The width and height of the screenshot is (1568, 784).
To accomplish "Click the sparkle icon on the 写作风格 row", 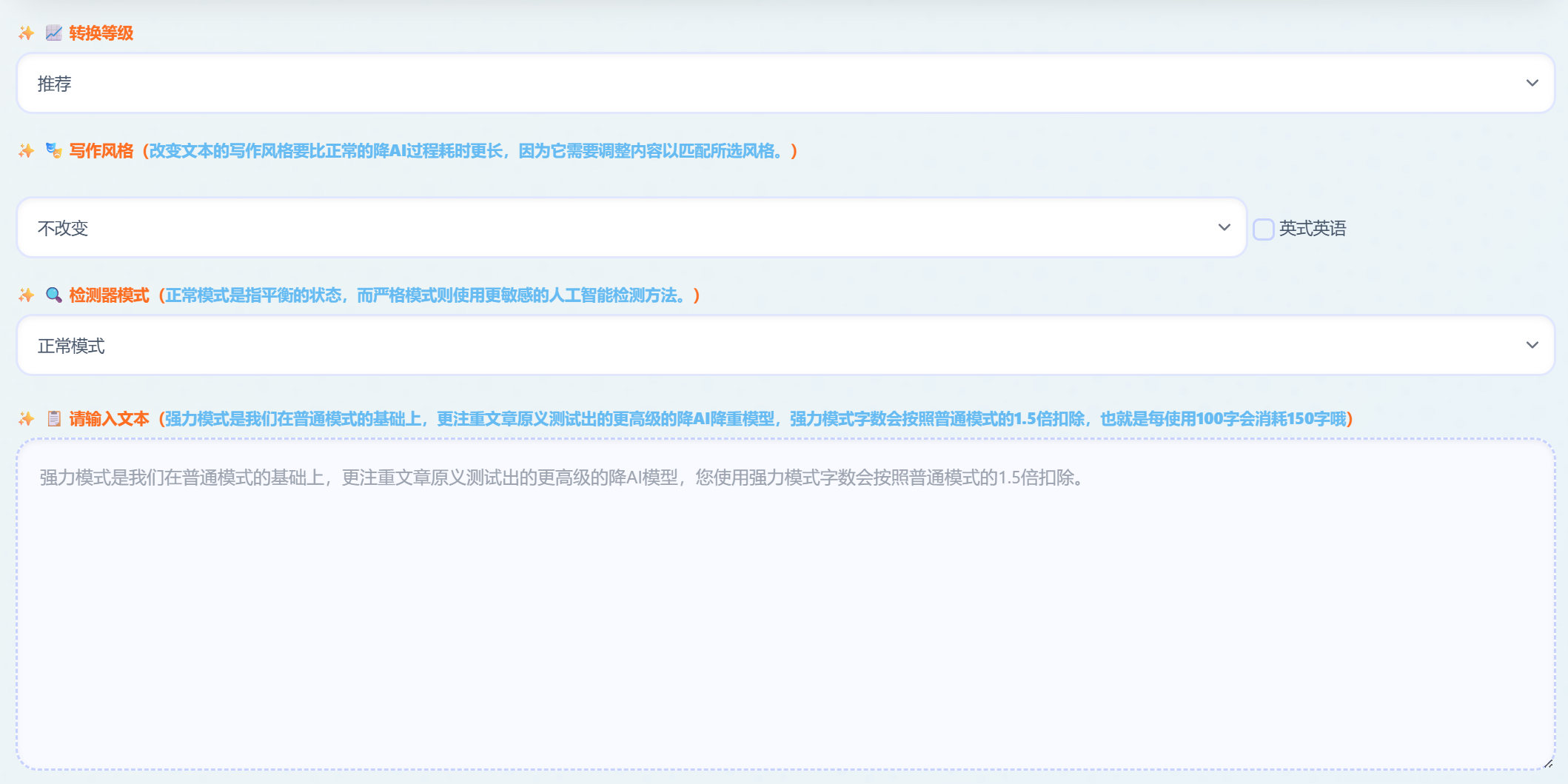I will tap(27, 151).
